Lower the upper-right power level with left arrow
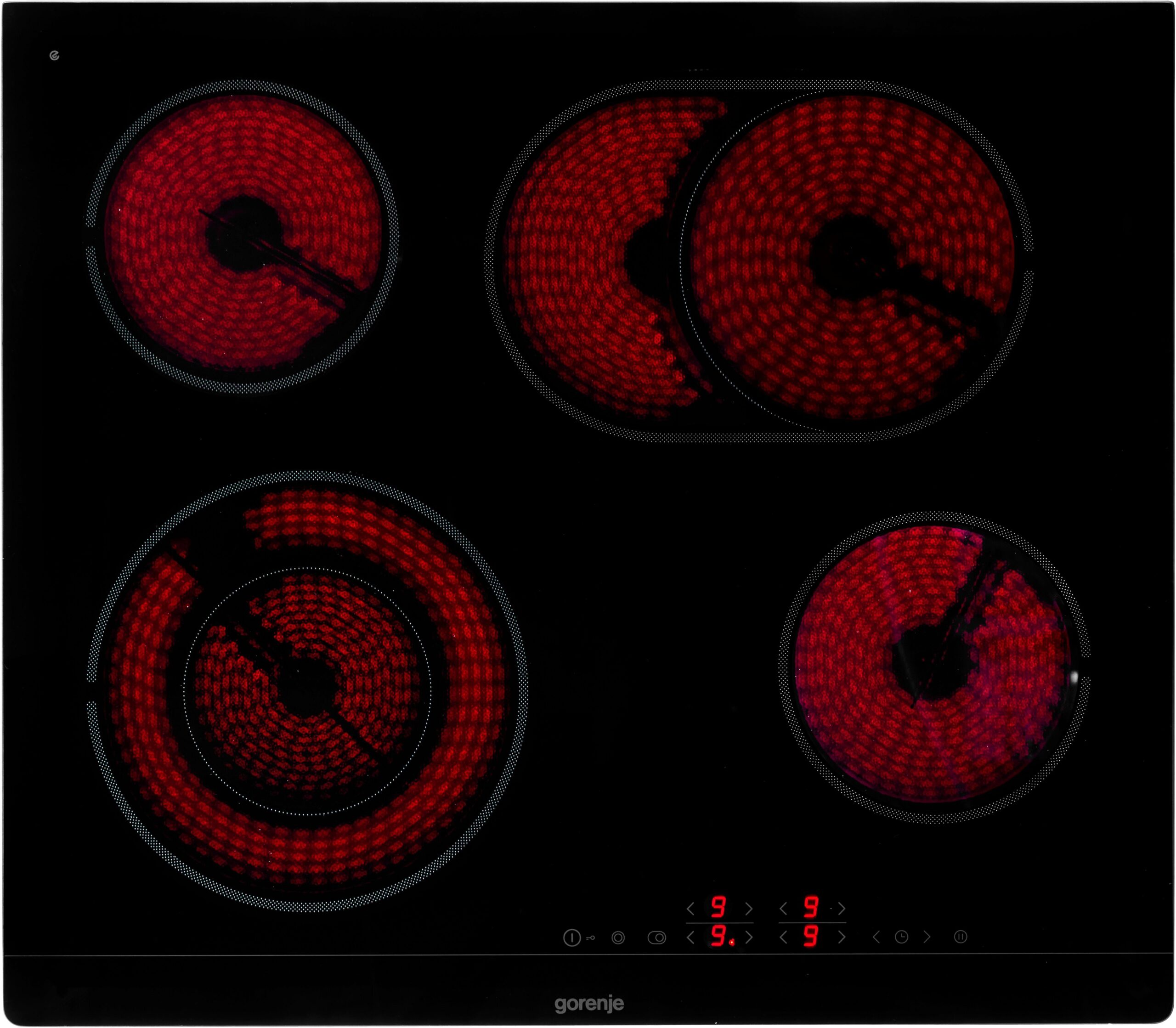 783,909
